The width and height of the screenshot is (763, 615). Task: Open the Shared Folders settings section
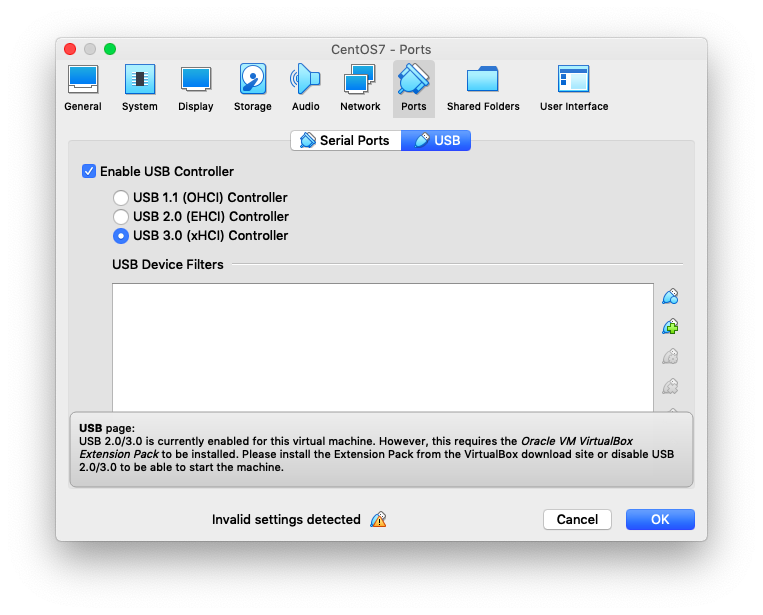coord(483,88)
